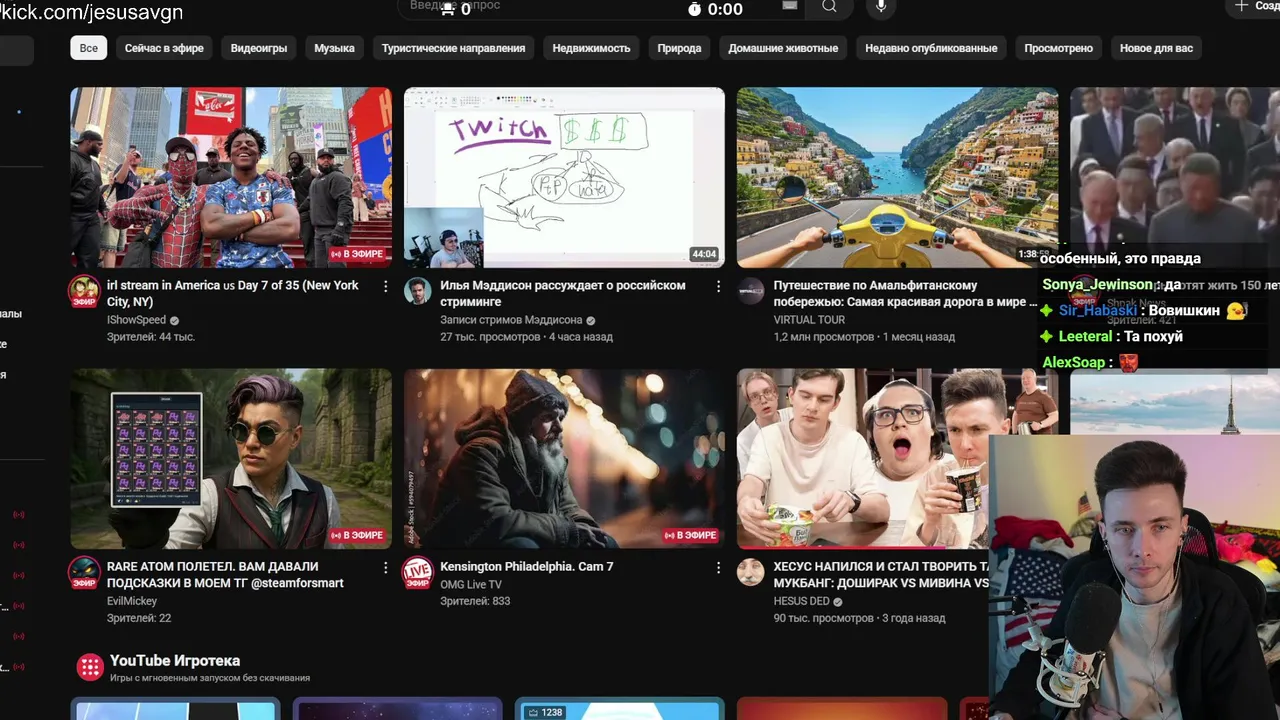Go to HESUS DED channel name

pos(801,601)
